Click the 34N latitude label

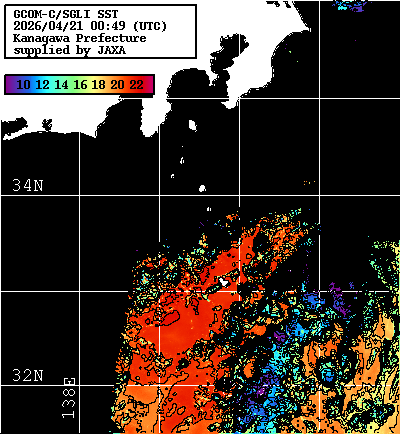[x=28, y=185]
